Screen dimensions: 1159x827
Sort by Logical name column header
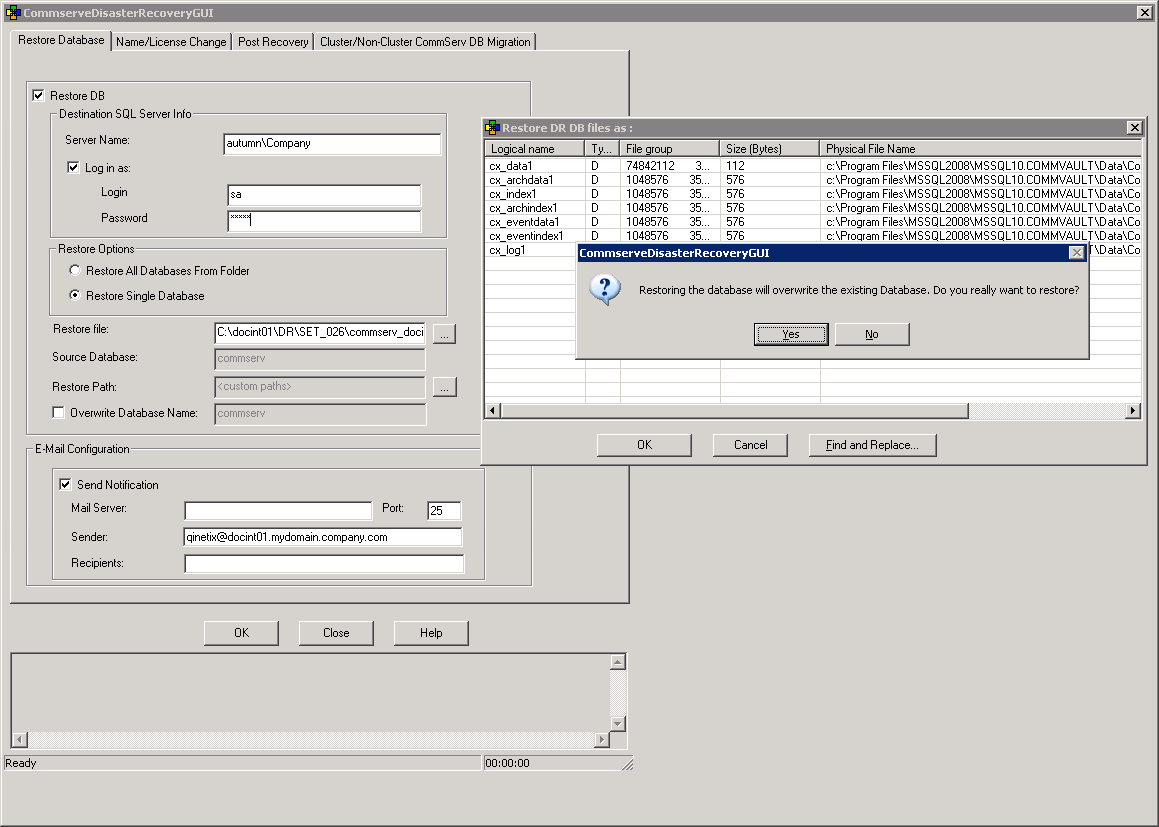tap(534, 149)
